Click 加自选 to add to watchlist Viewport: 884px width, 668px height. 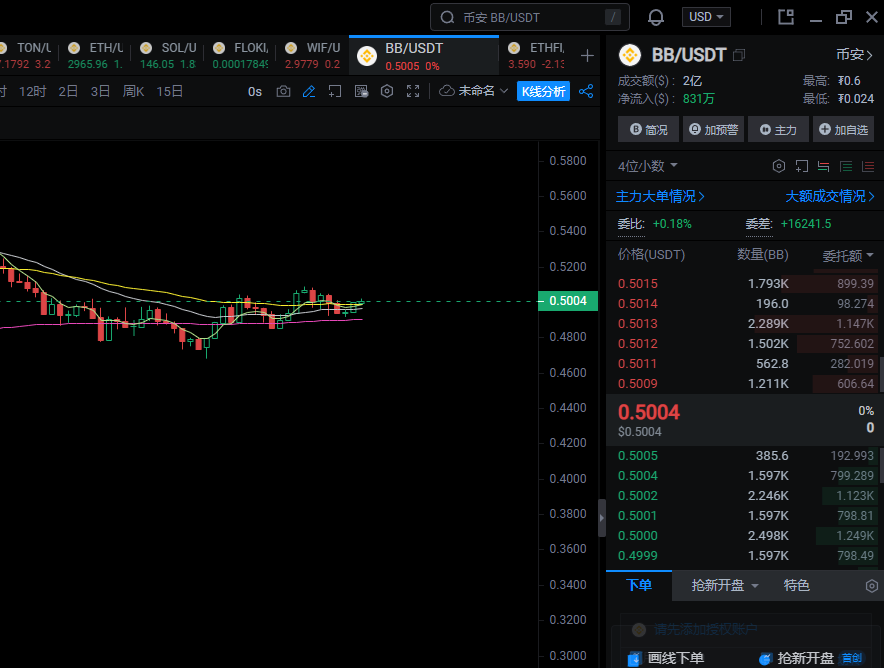843,130
